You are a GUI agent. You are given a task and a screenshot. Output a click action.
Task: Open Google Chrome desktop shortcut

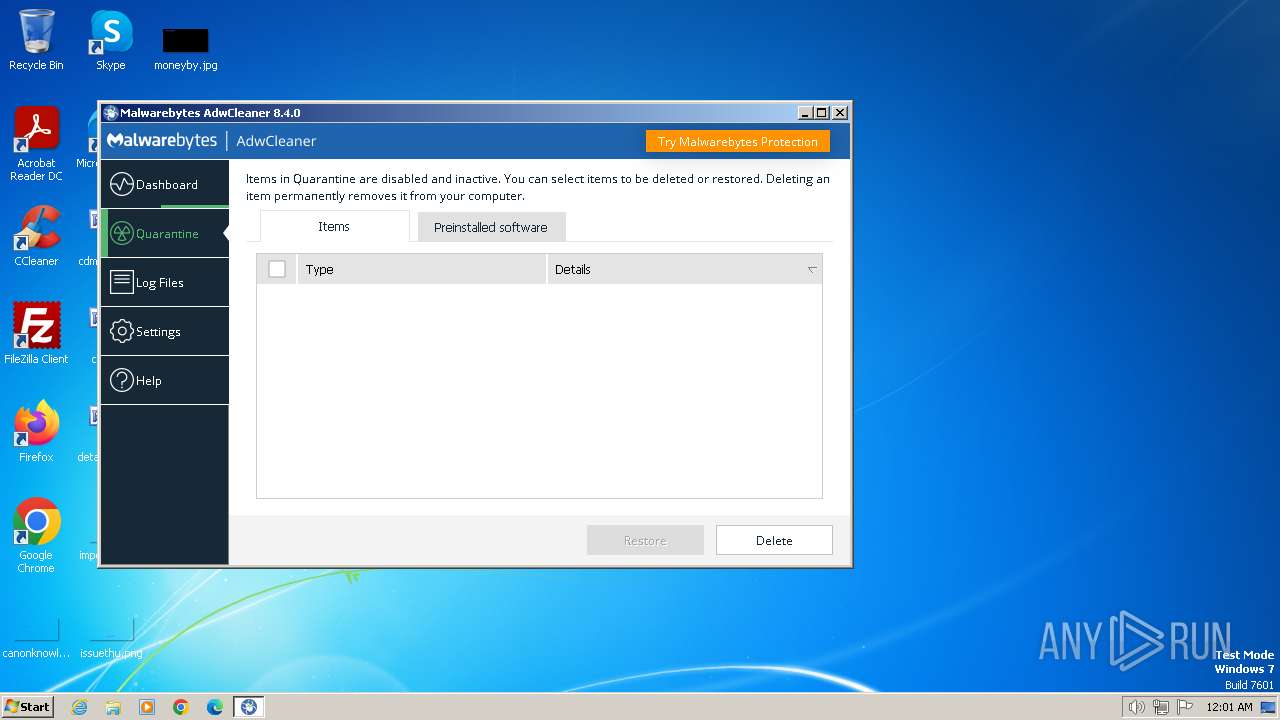[37, 535]
